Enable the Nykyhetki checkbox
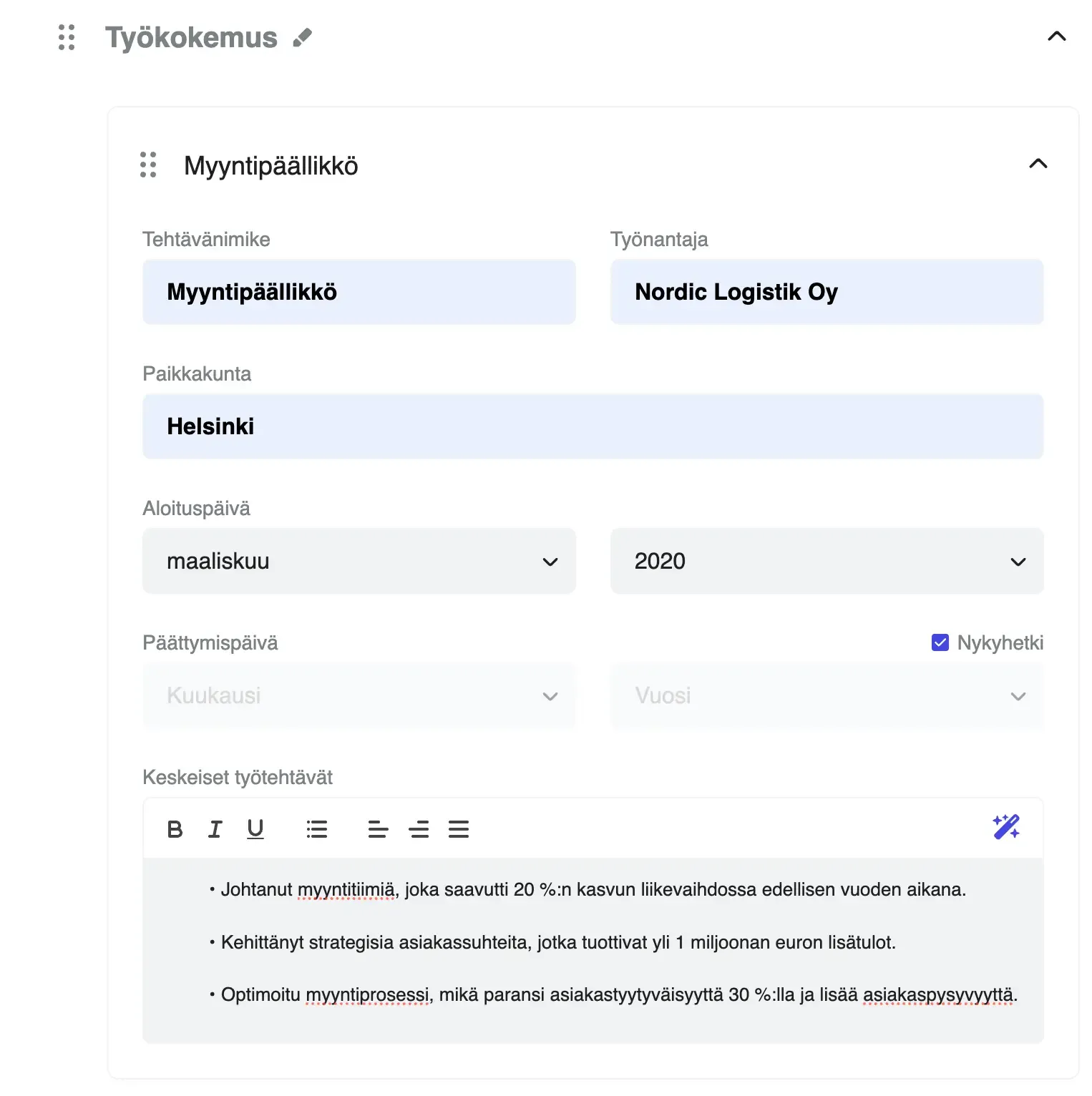The image size is (1092, 1096). click(x=939, y=642)
